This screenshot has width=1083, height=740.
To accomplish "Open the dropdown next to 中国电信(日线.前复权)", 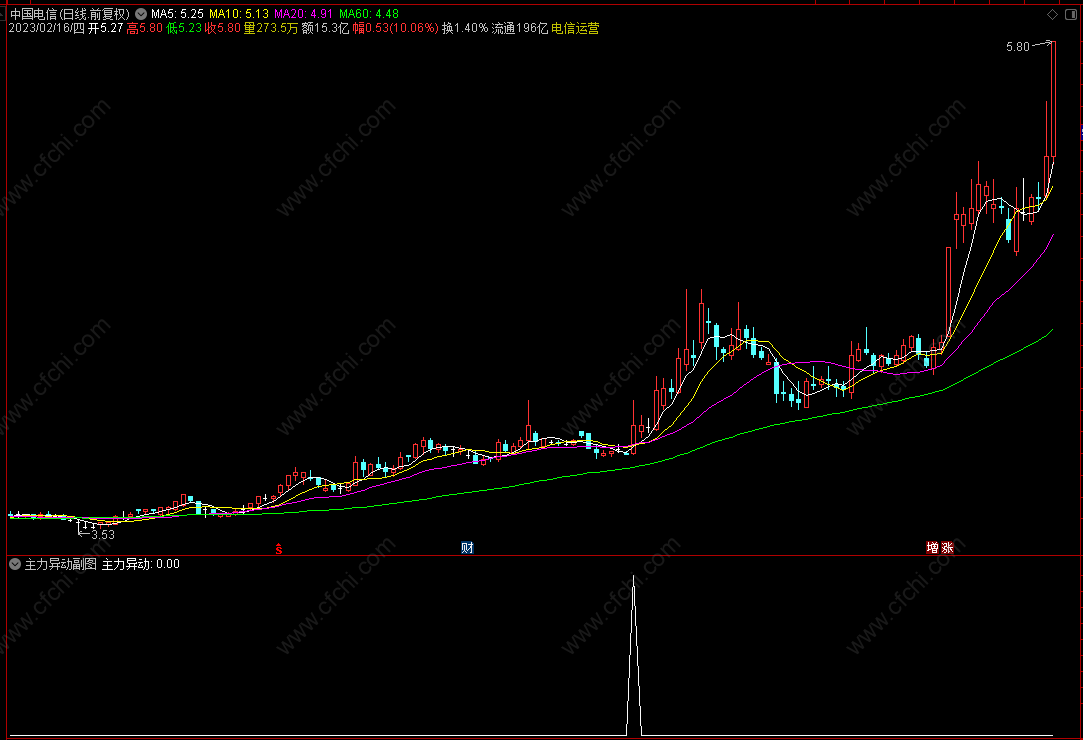I will (x=141, y=14).
